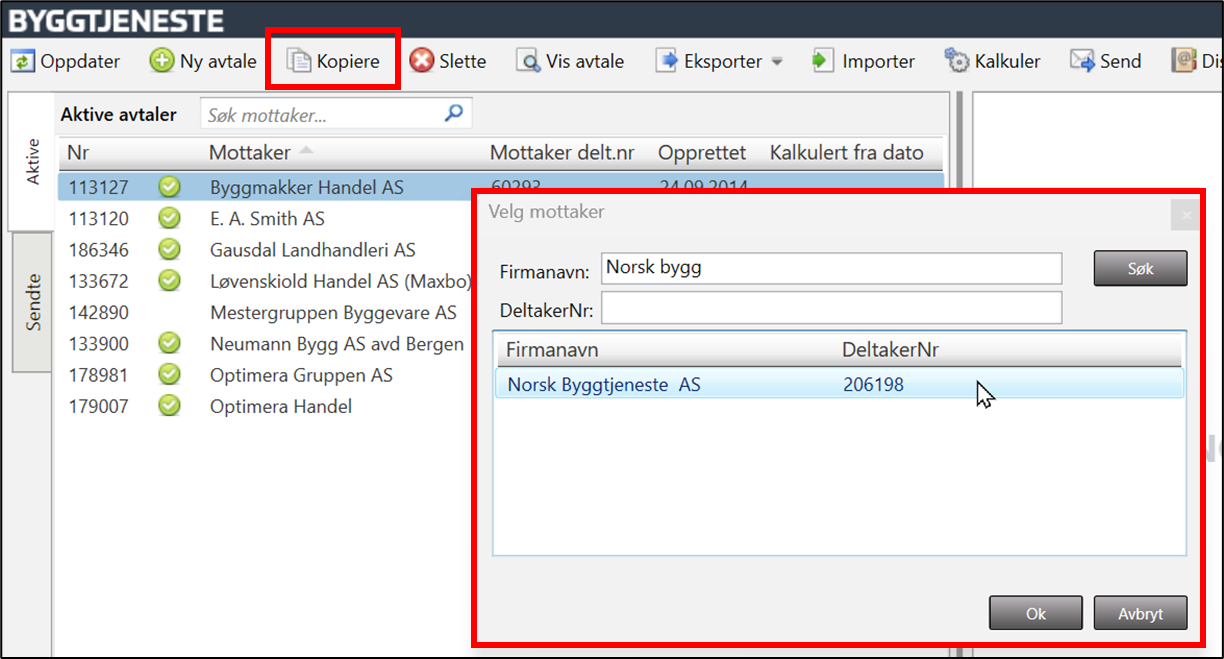Click into the DeltakerNr input field
The width and height of the screenshot is (1224, 659).
click(x=831, y=309)
